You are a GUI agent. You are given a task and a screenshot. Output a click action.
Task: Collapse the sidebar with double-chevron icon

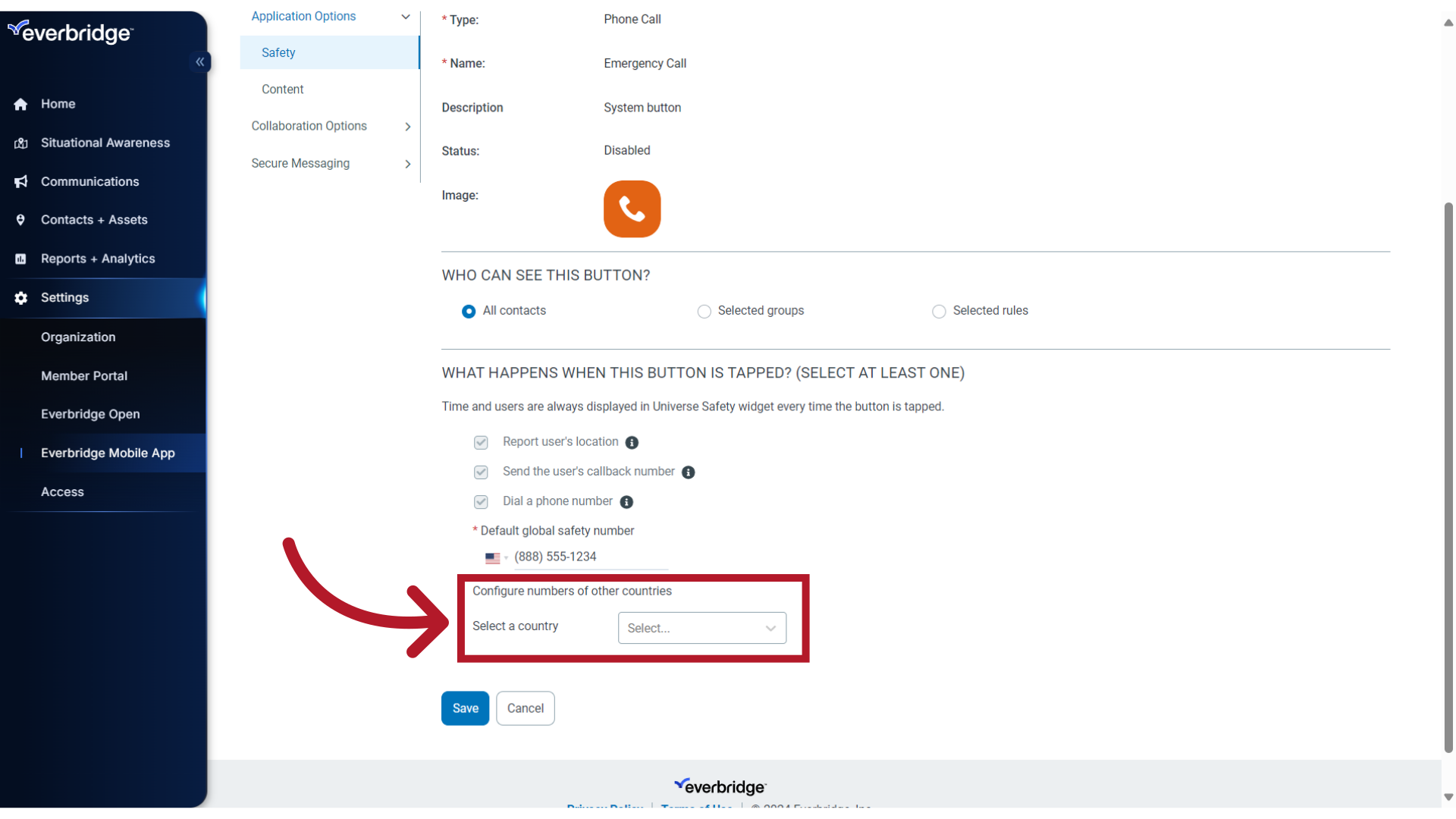[200, 62]
